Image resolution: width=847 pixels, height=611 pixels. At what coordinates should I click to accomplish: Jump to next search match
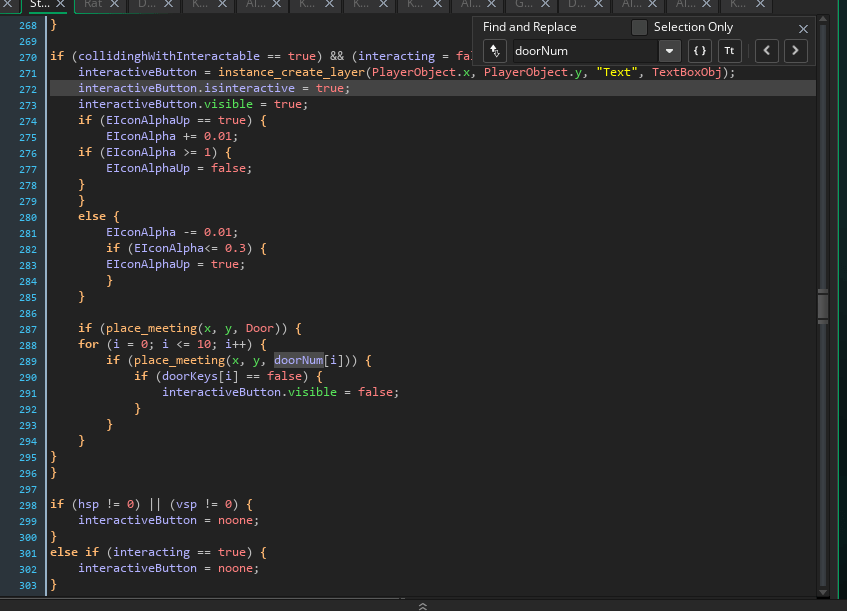[x=795, y=51]
